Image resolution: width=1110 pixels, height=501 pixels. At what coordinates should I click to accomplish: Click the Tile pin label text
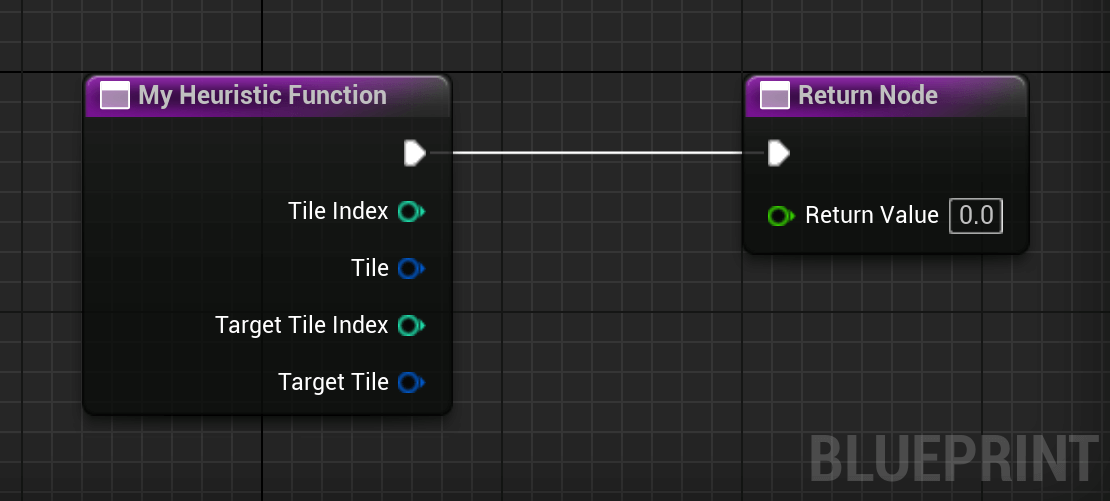click(370, 268)
